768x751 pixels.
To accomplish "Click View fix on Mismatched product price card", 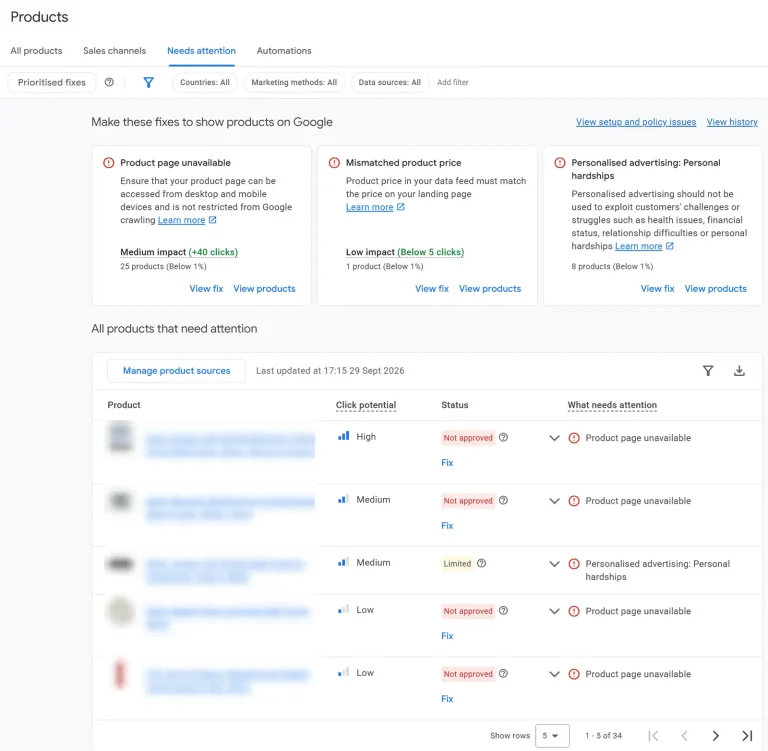I will click(x=432, y=289).
